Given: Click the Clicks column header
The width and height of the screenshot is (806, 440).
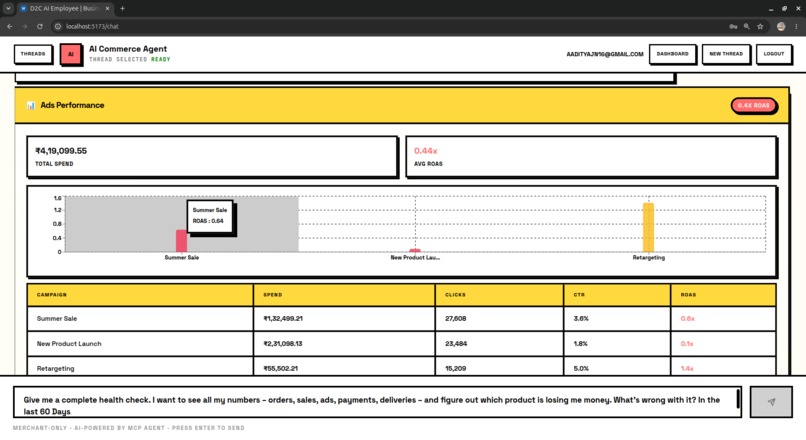Looking at the screenshot, I should pos(500,295).
